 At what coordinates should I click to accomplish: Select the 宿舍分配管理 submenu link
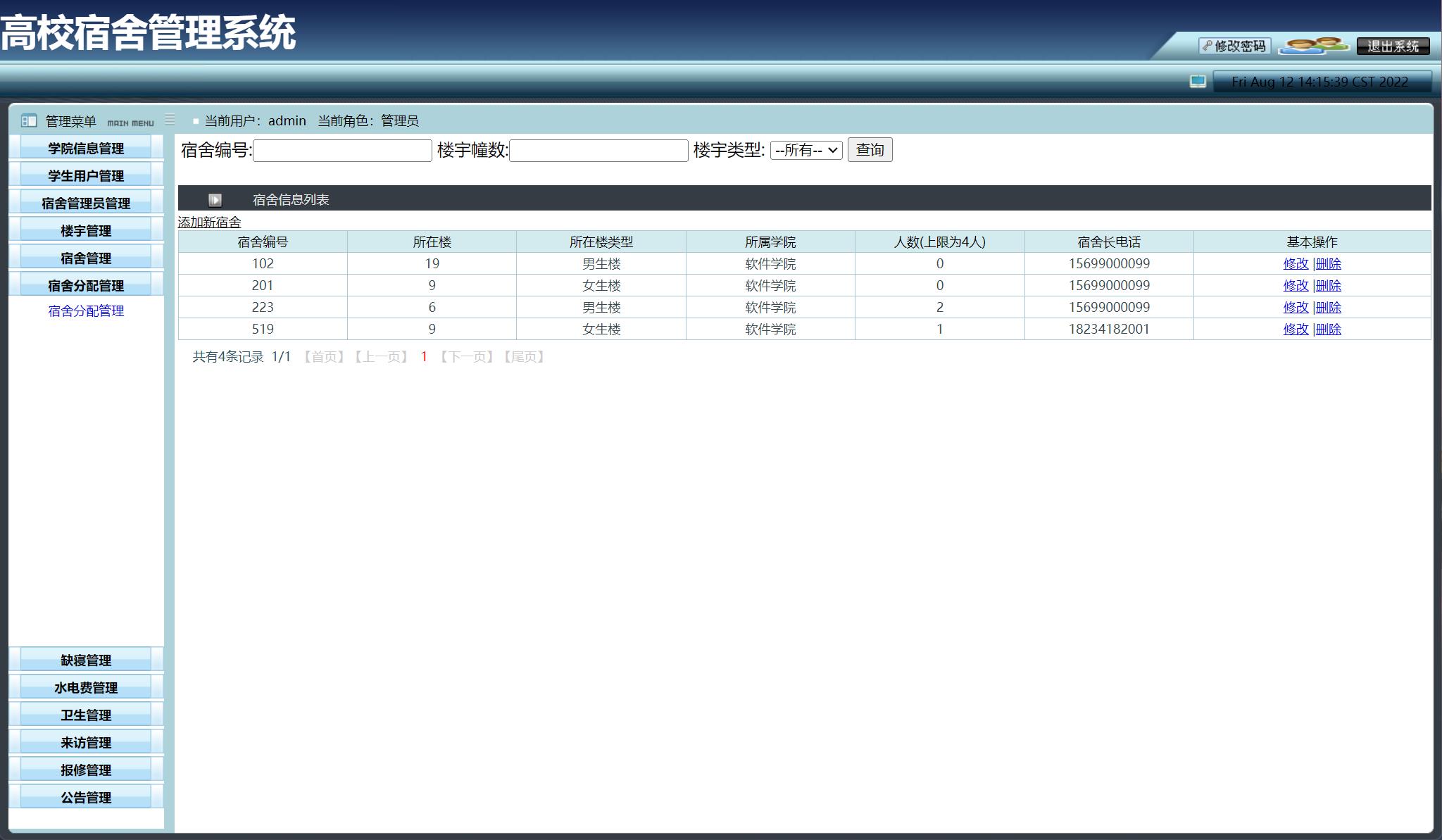pos(86,311)
